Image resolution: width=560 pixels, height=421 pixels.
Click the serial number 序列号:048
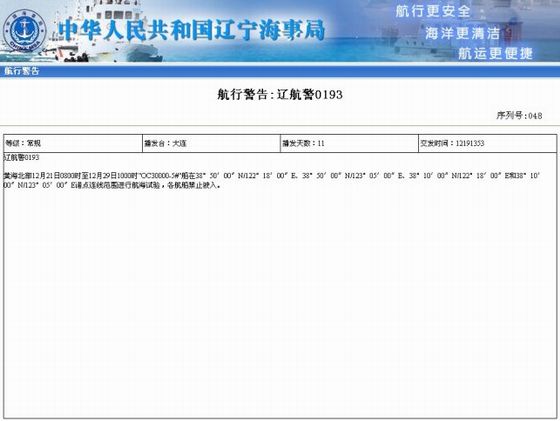tap(519, 115)
